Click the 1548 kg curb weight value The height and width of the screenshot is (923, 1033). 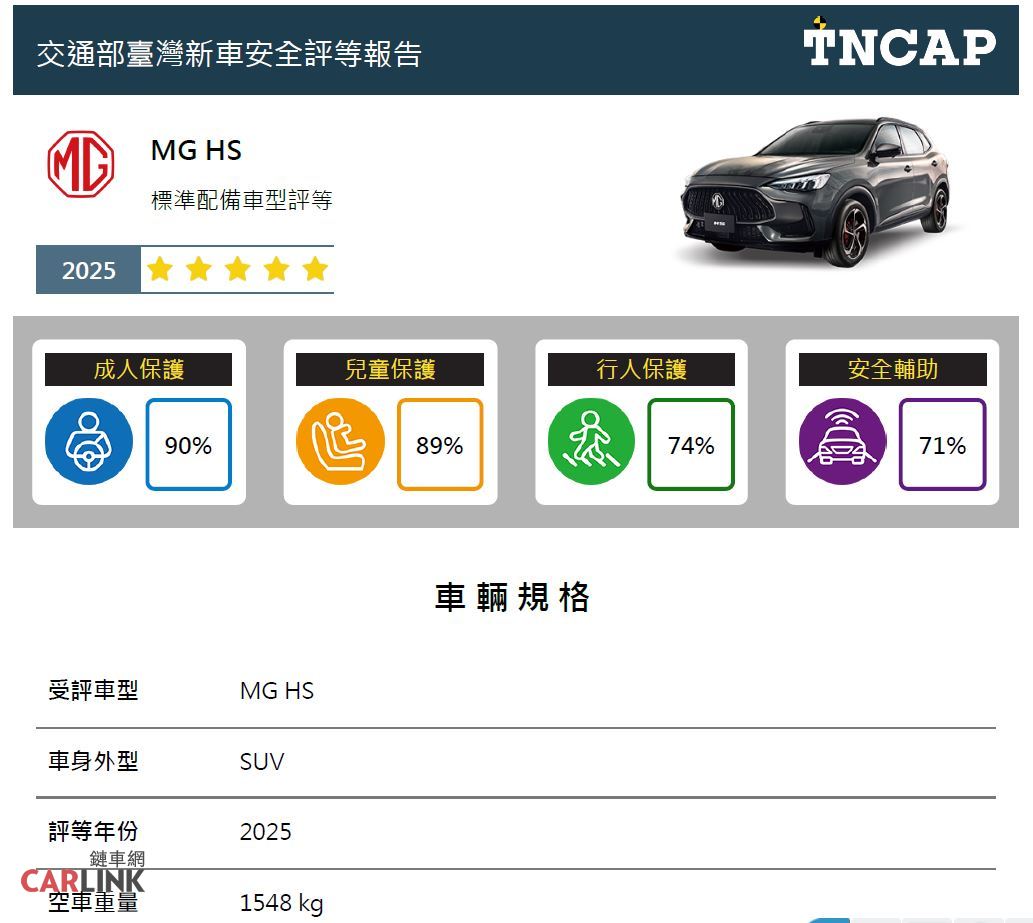(x=281, y=904)
